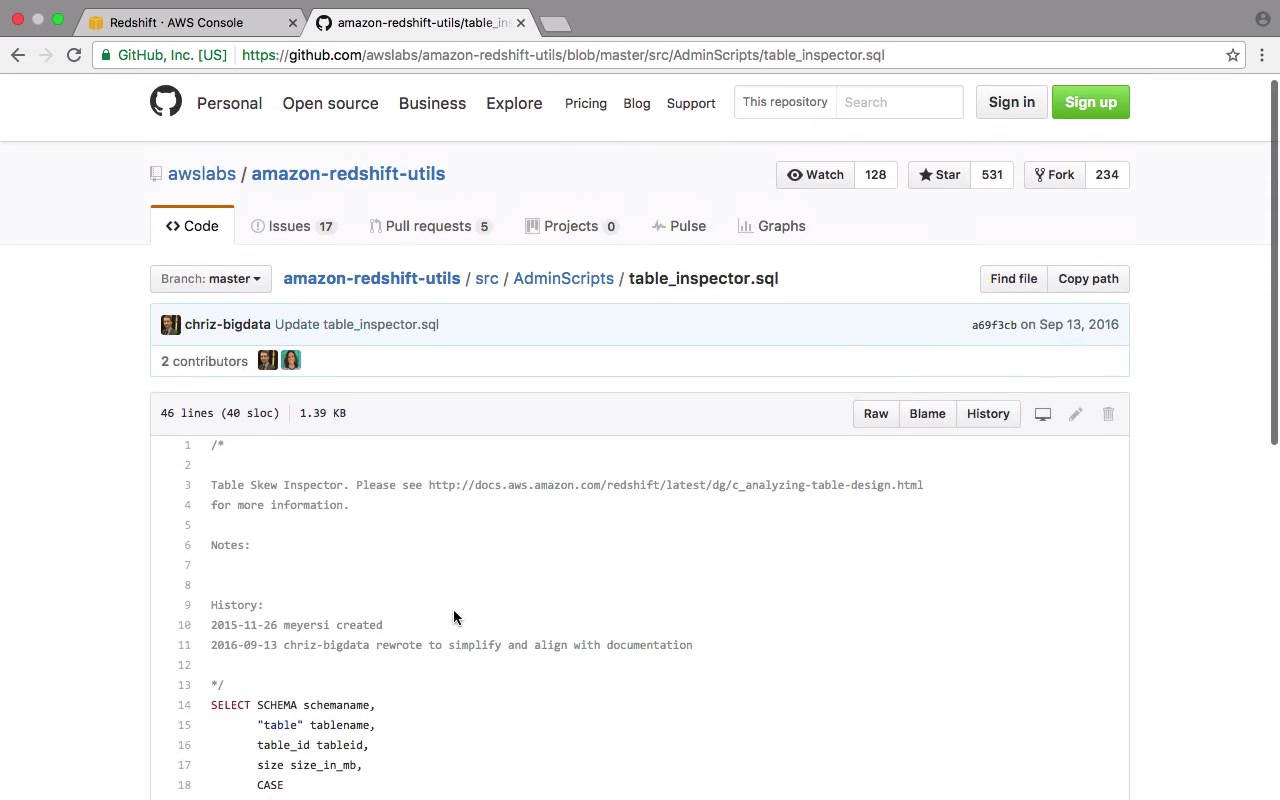Click the Copy path button
This screenshot has height=800, width=1280.
pos(1088,279)
